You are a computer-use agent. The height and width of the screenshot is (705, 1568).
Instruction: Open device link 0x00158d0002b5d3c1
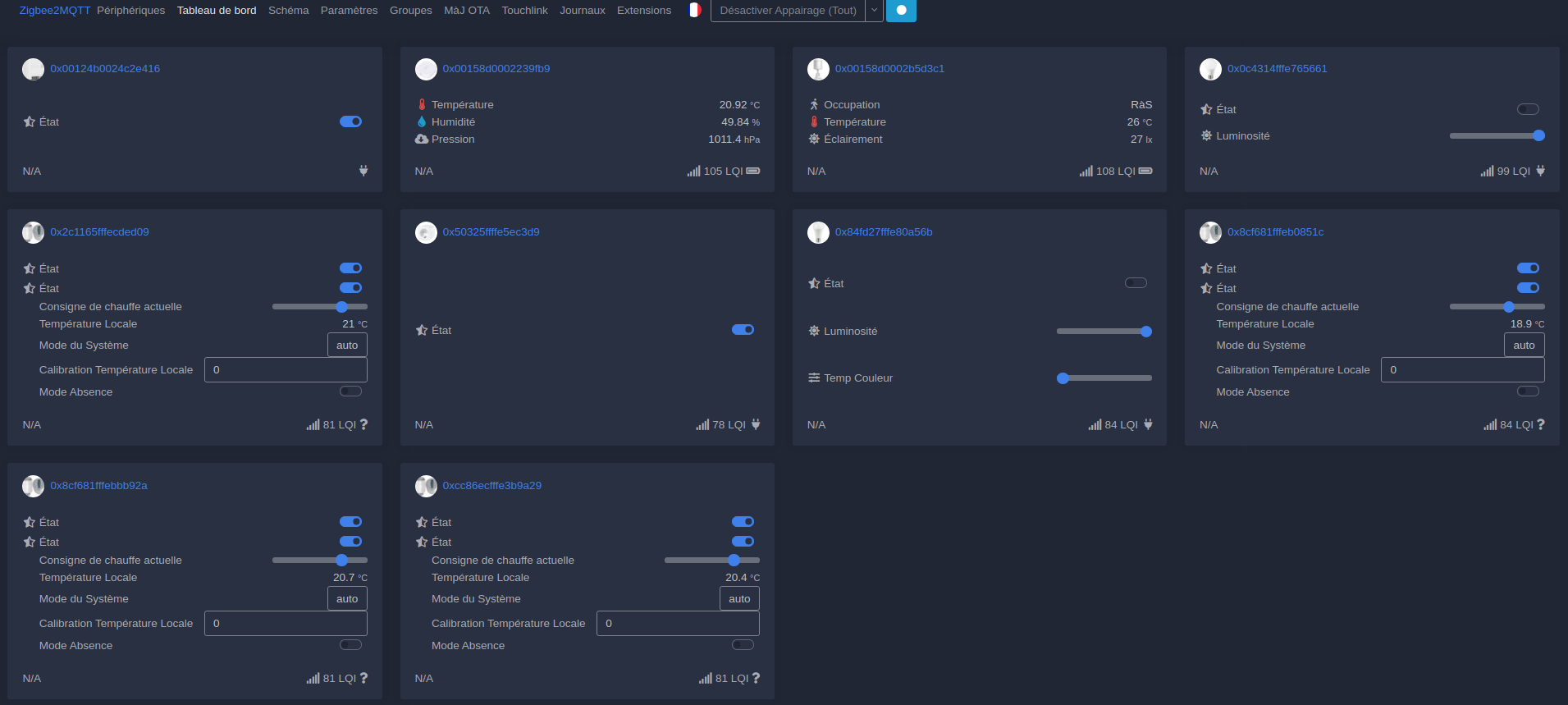[x=889, y=69]
